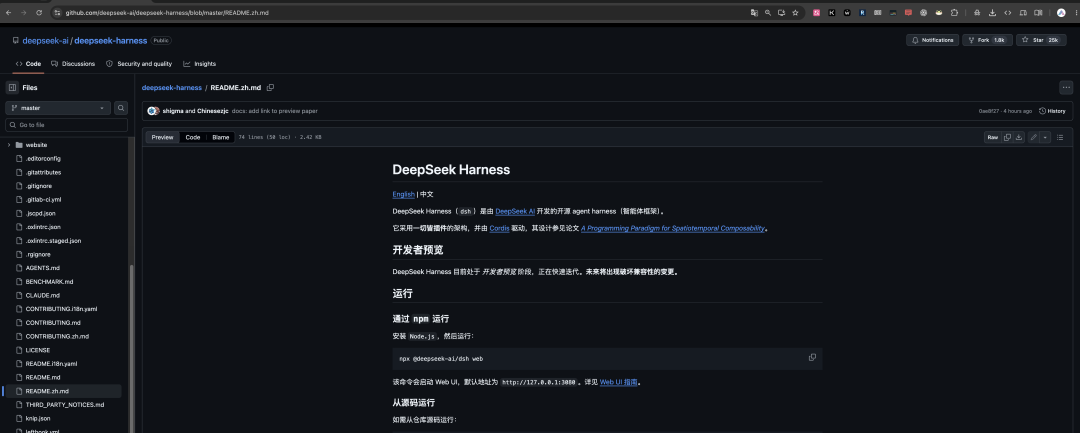Open .editorconfig in file tree
This screenshot has height=433, width=1080.
(43, 158)
